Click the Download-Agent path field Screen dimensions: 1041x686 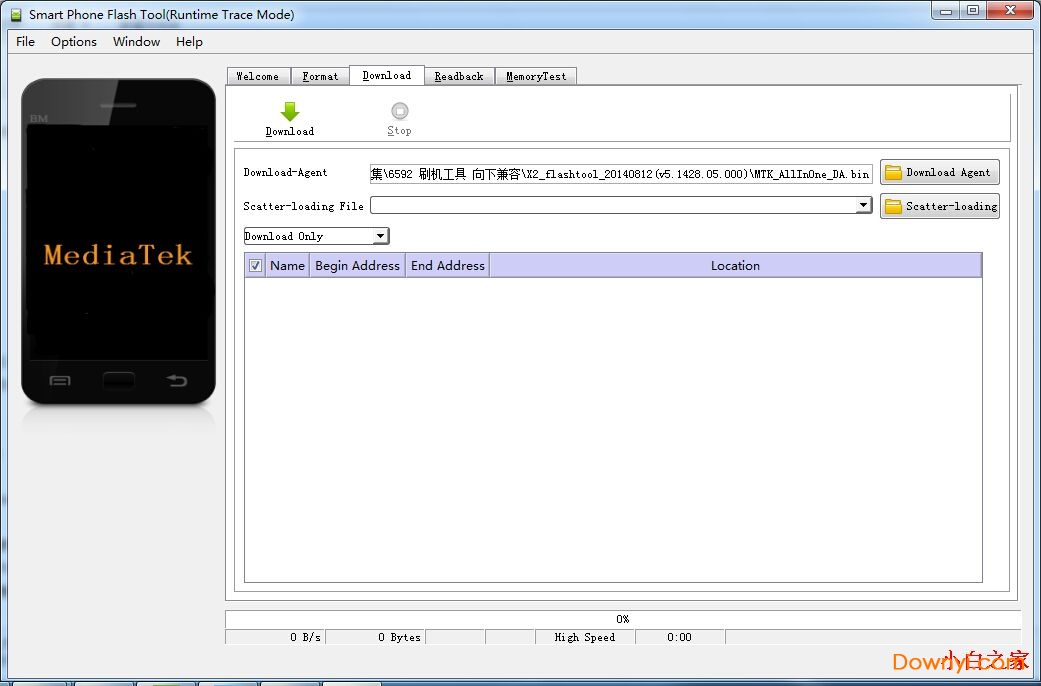[x=621, y=174]
